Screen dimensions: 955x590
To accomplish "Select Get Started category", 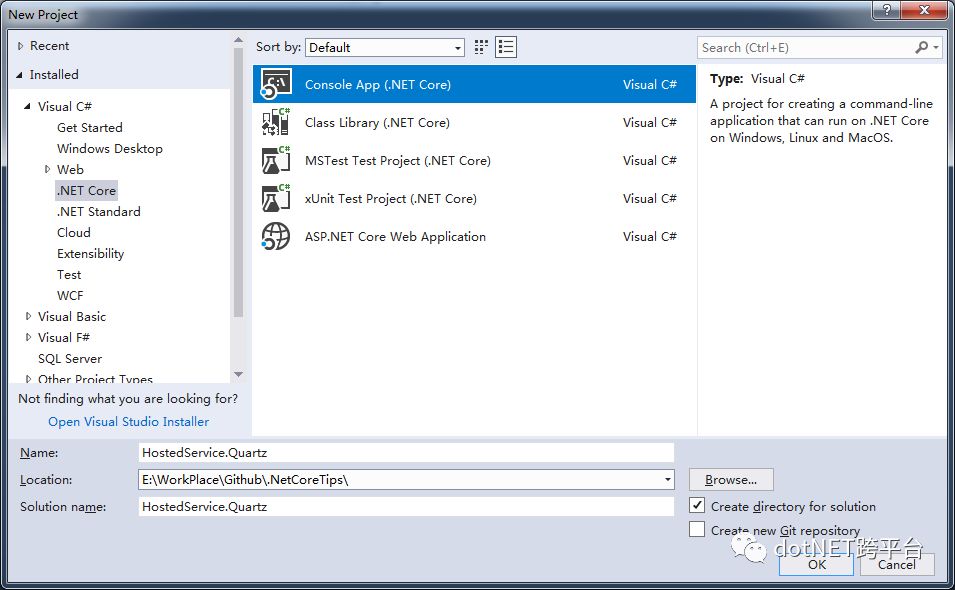I will pyautogui.click(x=90, y=127).
